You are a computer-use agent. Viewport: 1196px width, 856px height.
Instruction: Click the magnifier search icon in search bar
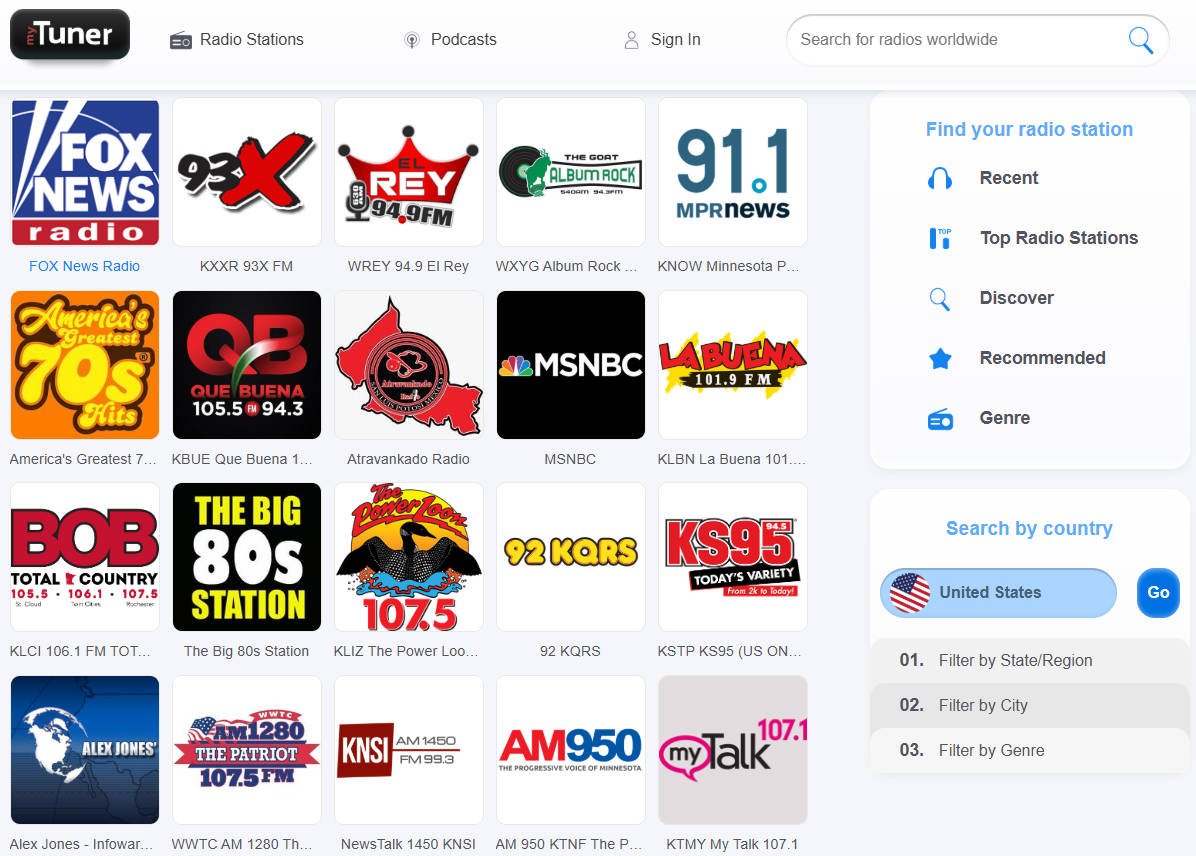coord(1140,40)
